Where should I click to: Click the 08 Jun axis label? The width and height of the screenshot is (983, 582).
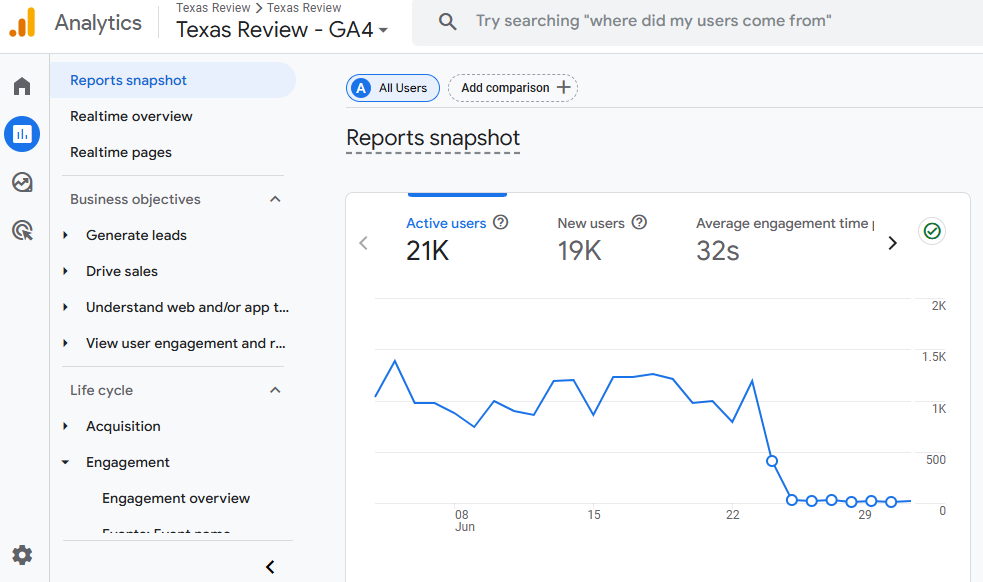pos(464,521)
